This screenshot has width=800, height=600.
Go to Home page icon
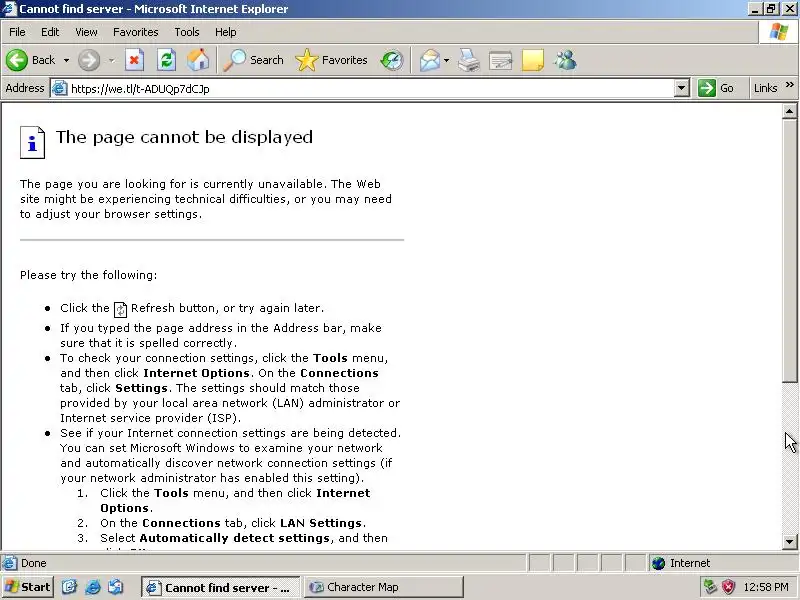pyautogui.click(x=198, y=60)
